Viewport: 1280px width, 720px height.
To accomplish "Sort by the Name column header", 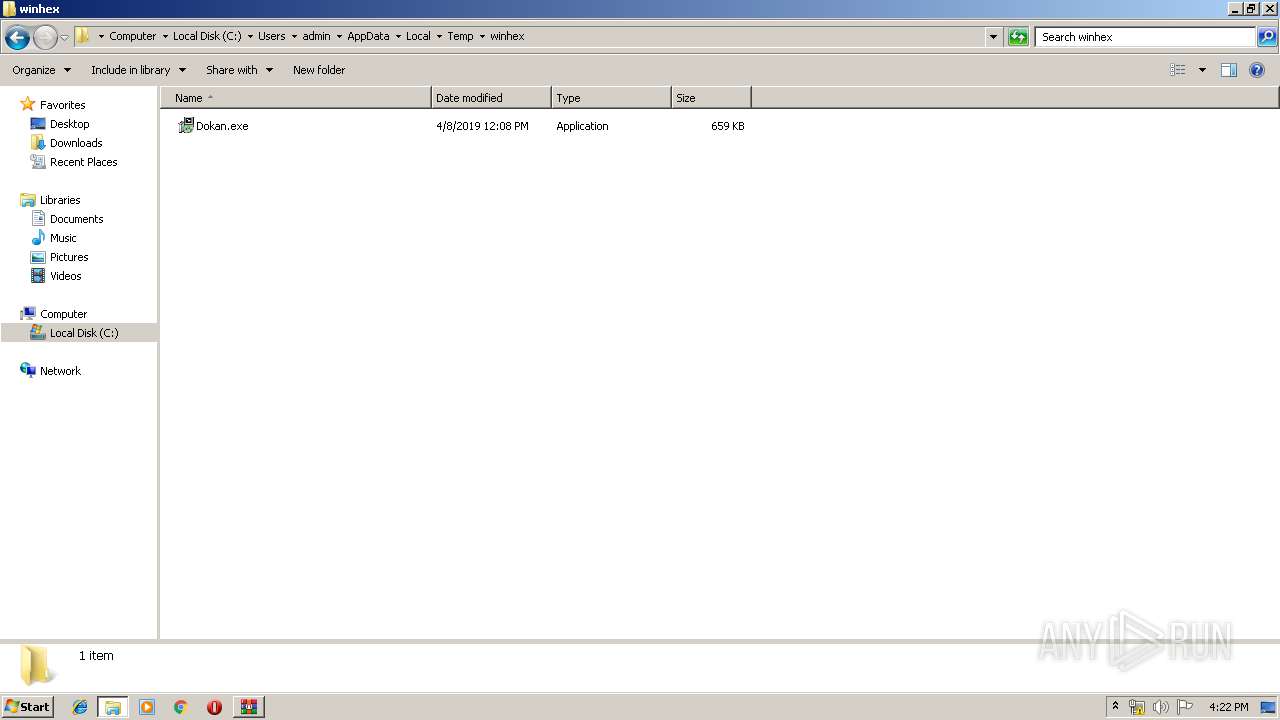I will tap(296, 98).
